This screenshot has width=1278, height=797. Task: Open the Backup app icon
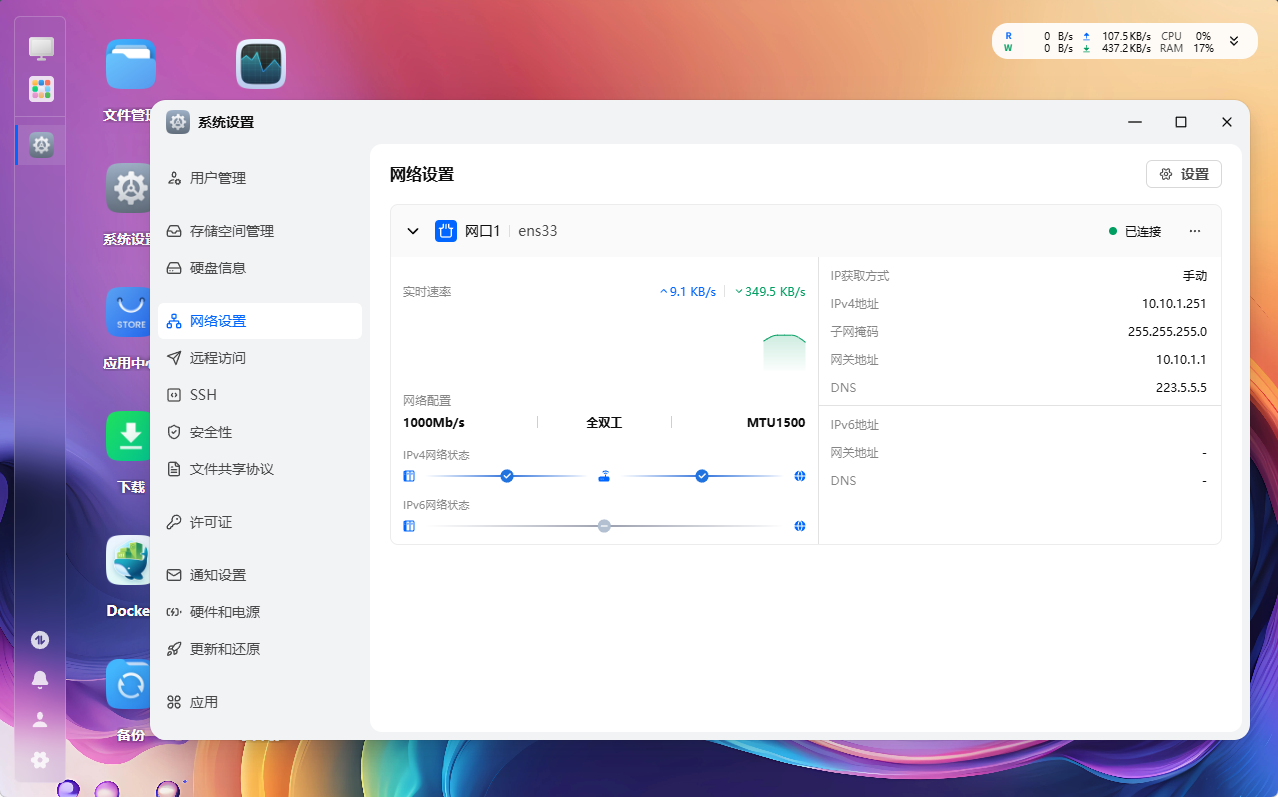tap(130, 685)
